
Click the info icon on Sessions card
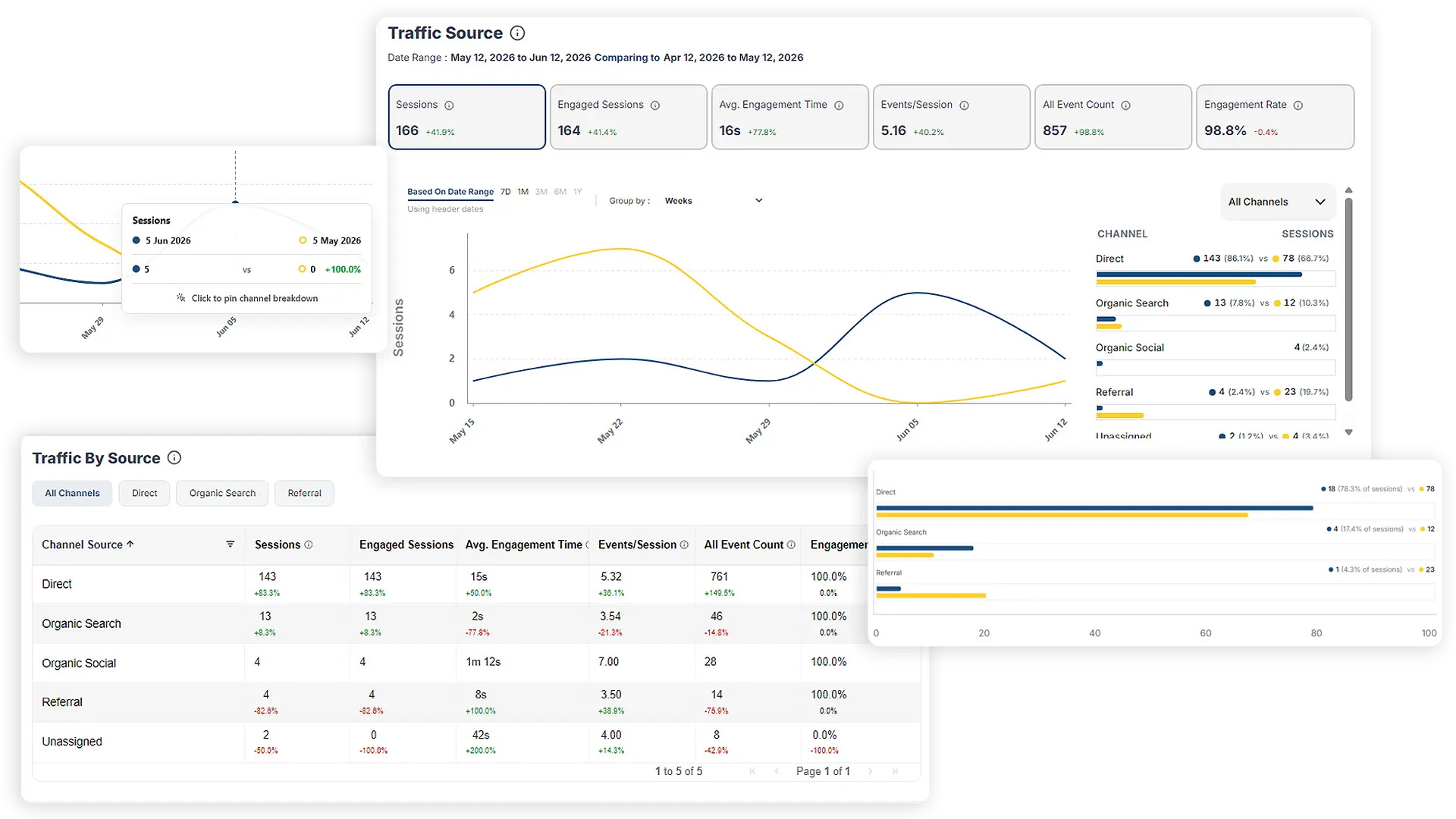point(449,105)
